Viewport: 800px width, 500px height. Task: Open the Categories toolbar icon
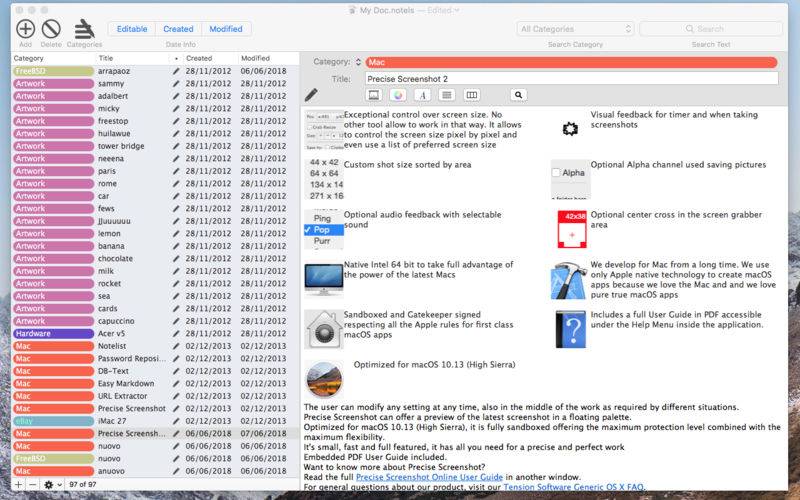tap(84, 29)
